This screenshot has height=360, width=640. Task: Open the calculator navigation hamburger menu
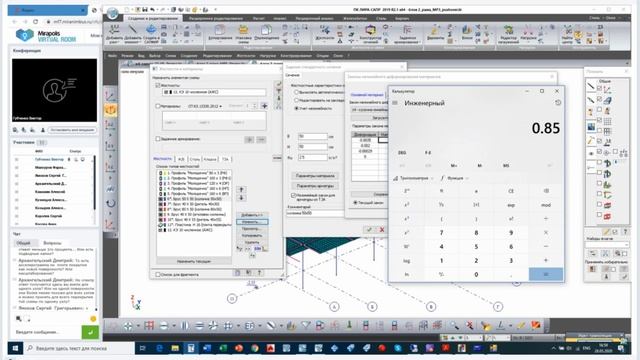click(x=395, y=103)
